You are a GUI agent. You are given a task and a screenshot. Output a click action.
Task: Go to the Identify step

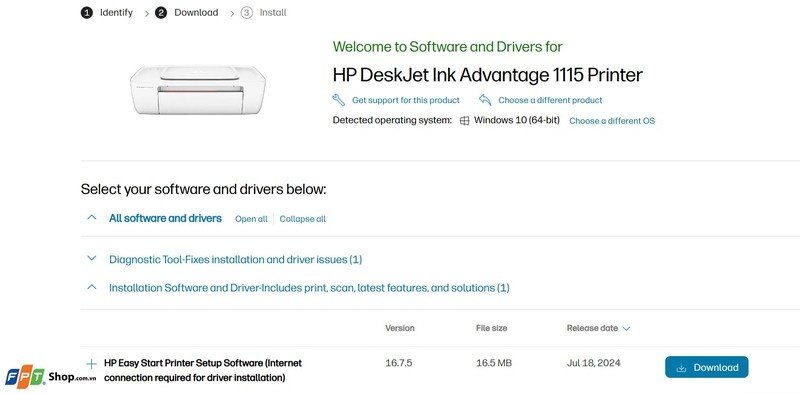point(116,13)
